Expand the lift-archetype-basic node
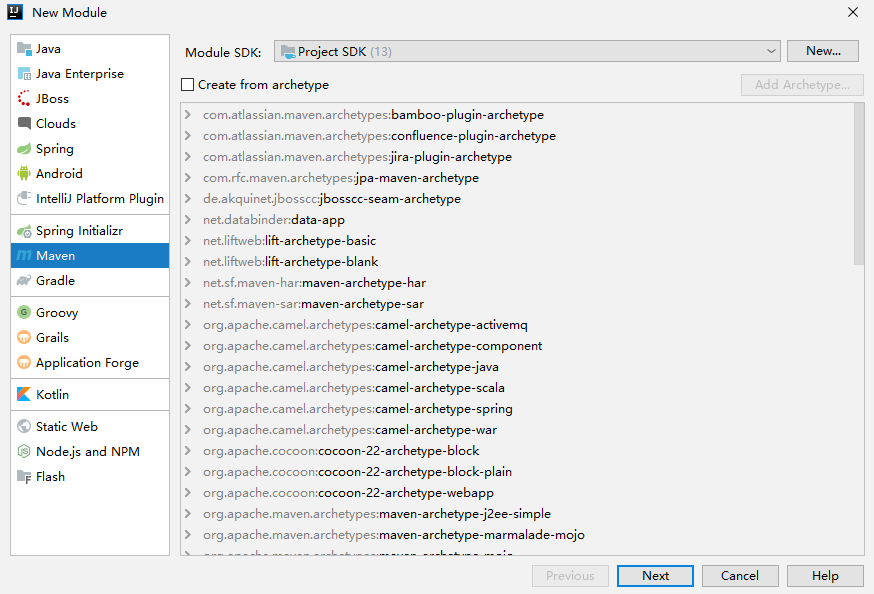This screenshot has height=594, width=874. [188, 241]
